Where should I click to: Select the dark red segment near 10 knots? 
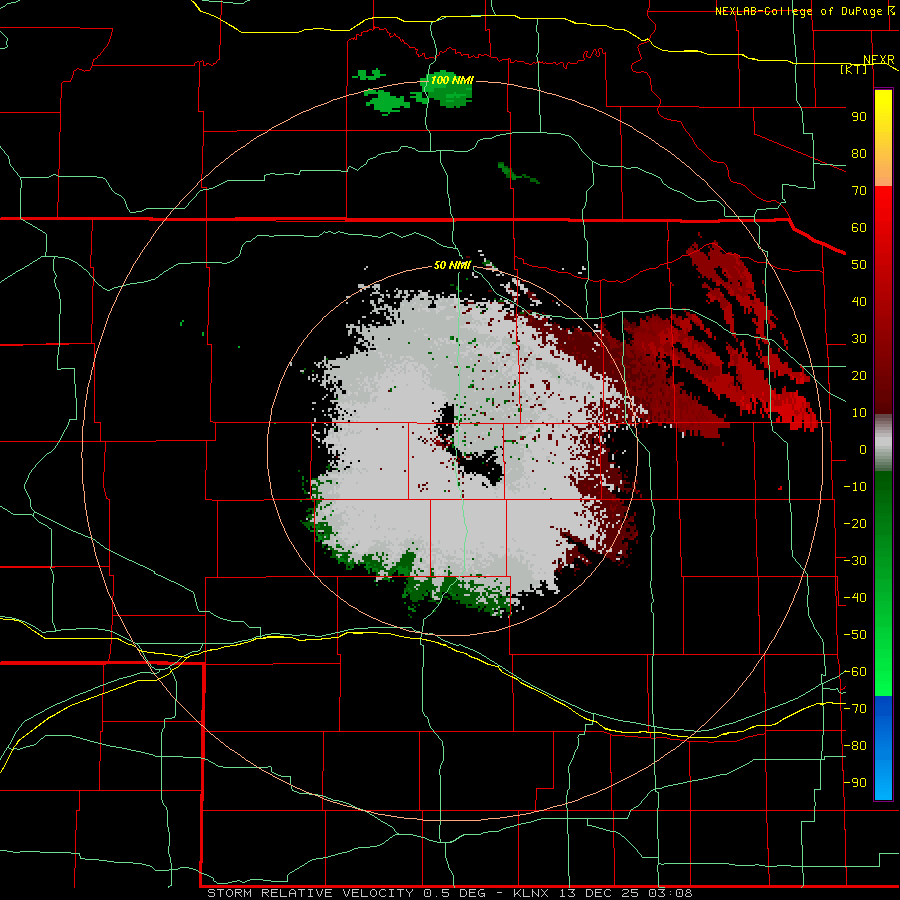point(883,396)
